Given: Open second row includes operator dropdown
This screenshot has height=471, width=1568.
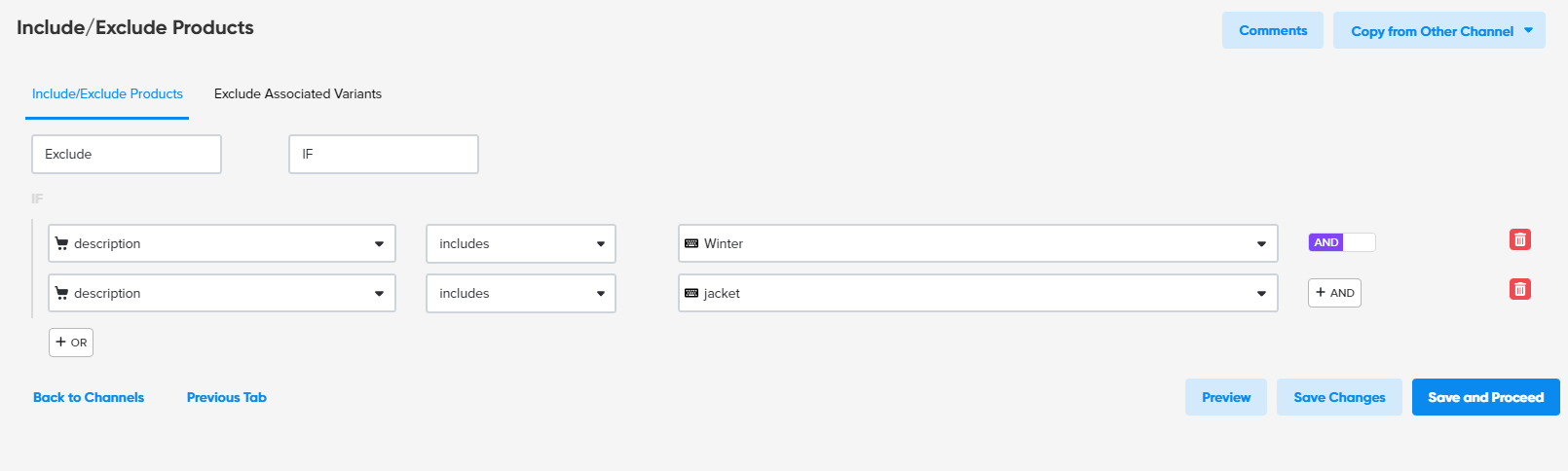Looking at the screenshot, I should point(600,293).
